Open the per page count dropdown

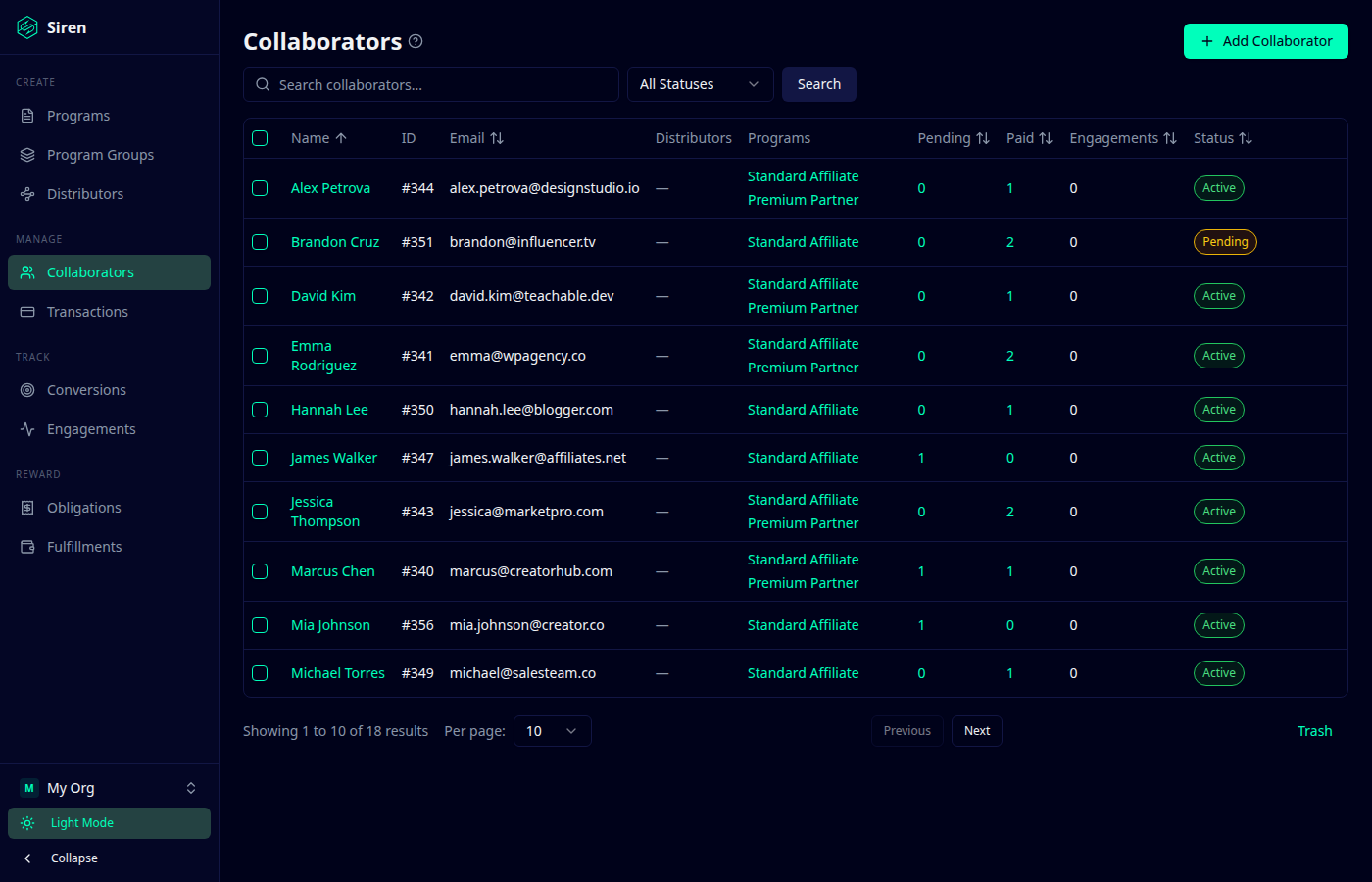click(553, 731)
